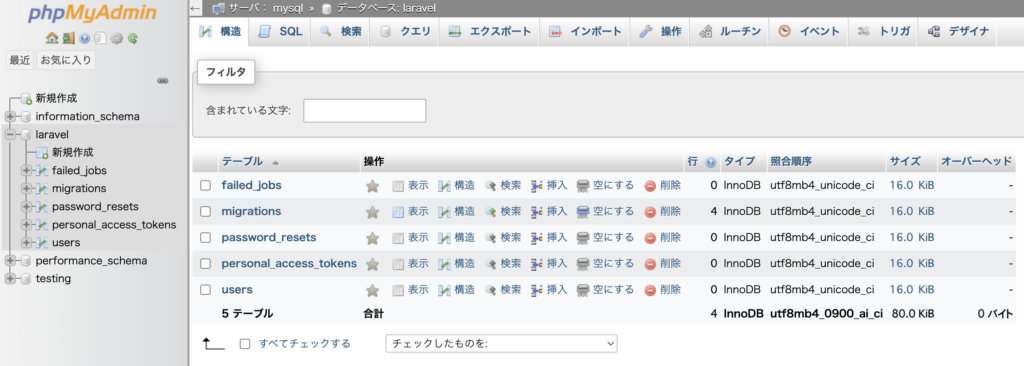1024x366 pixels.
Task: Check the failed_jobs table checkbox
Action: [206, 186]
